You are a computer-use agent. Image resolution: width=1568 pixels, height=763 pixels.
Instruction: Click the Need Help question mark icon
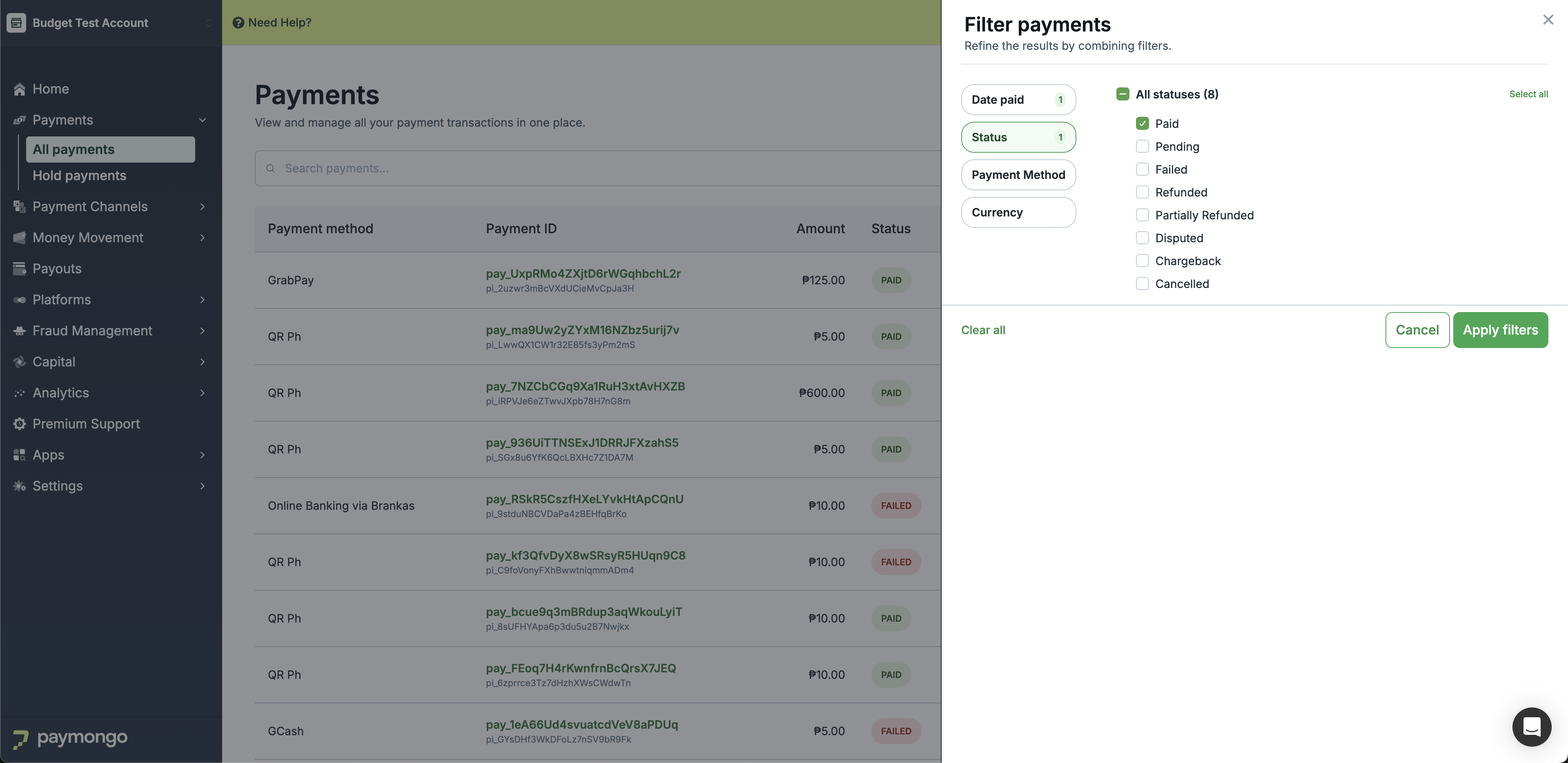pos(238,22)
